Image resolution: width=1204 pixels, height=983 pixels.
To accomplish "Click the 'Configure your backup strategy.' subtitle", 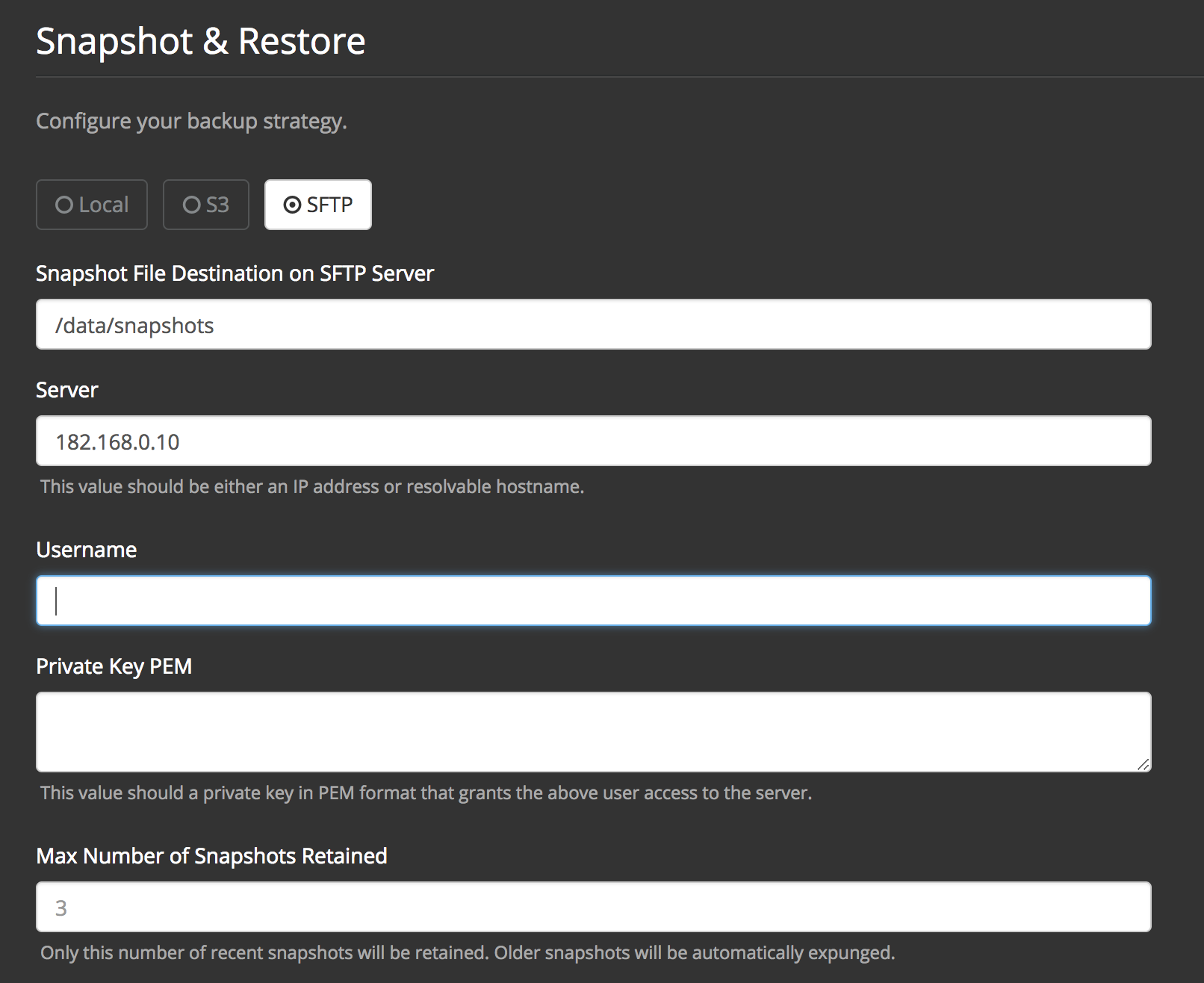I will tap(191, 121).
